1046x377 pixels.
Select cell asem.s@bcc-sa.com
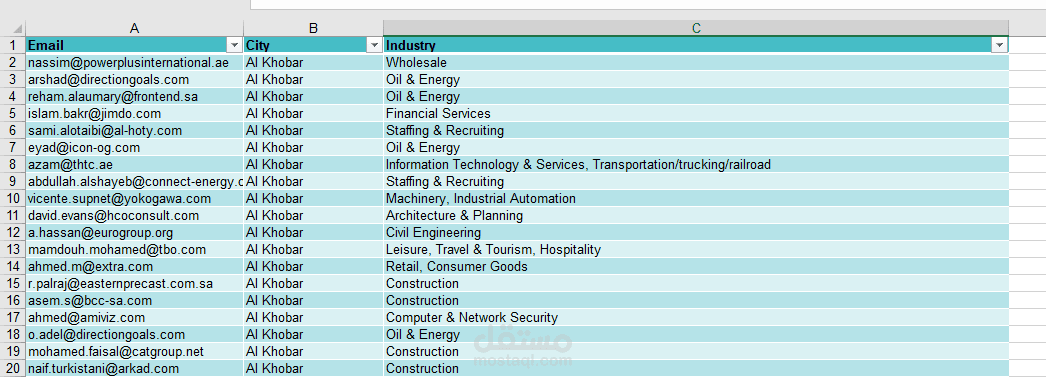click(x=135, y=300)
